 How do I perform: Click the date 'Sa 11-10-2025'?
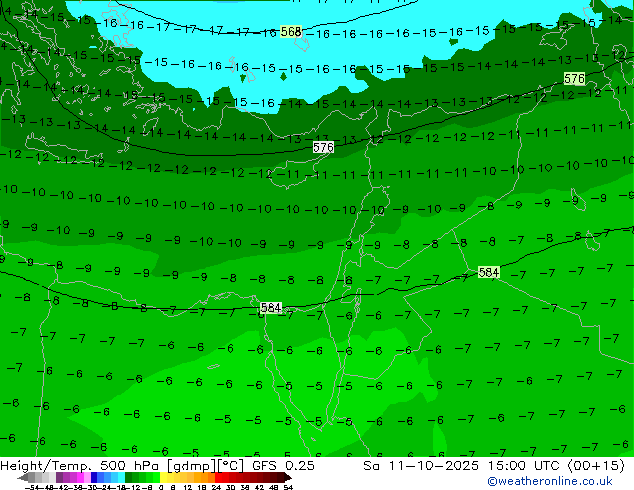421,465
